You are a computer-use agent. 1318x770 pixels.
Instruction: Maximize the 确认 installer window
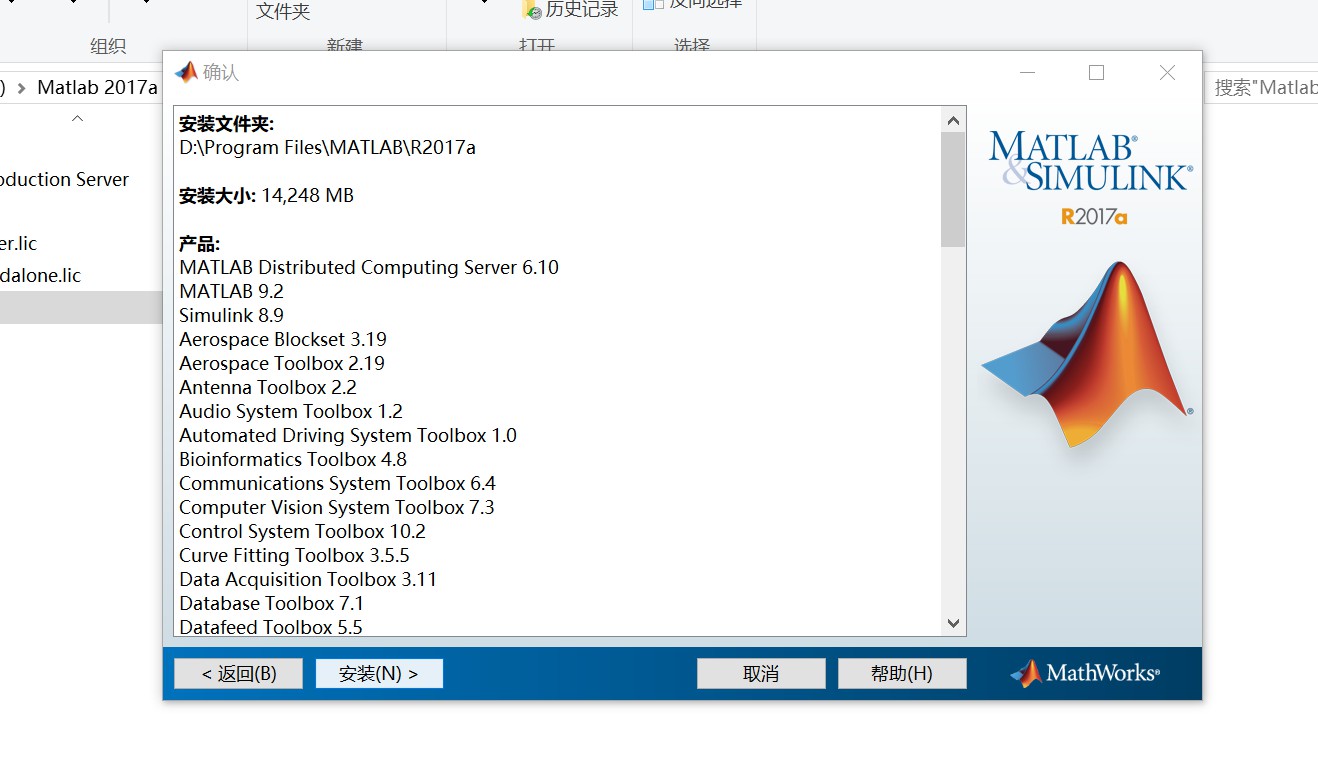point(1096,72)
